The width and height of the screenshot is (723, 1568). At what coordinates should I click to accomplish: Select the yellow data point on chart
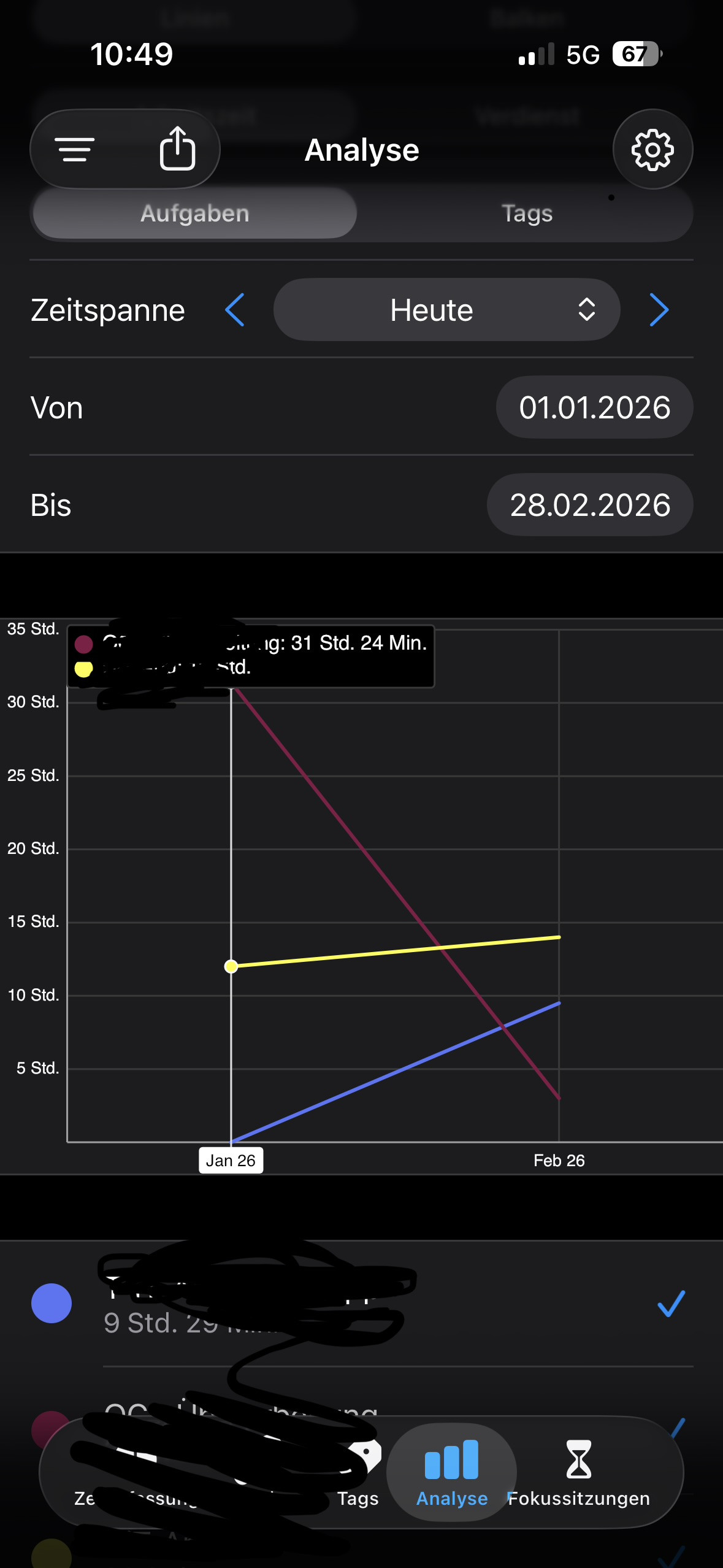[x=231, y=967]
